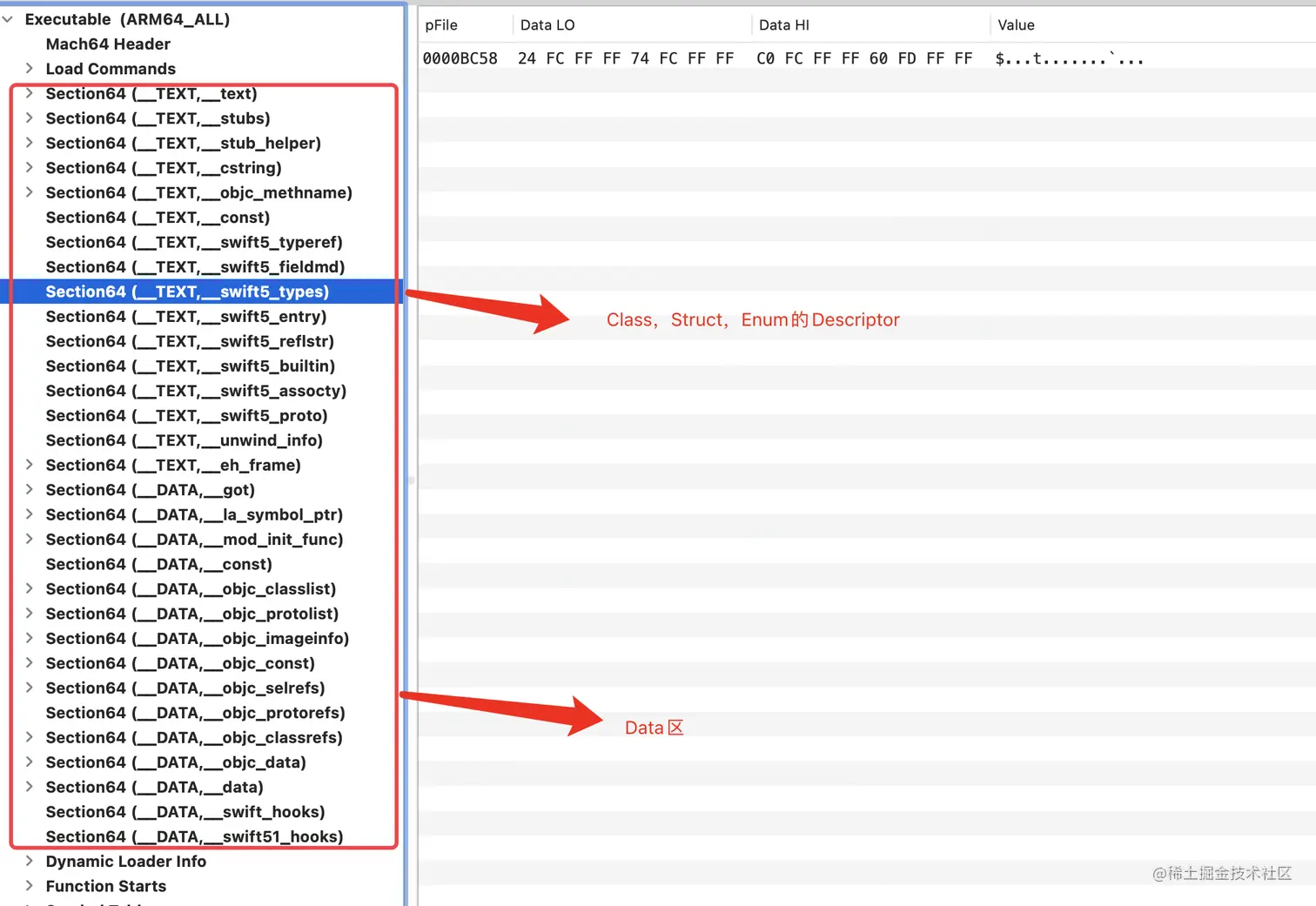Select Section64 (__DATA,__objc_protorefs) row
Image resolution: width=1316 pixels, height=906 pixels.
click(202, 713)
